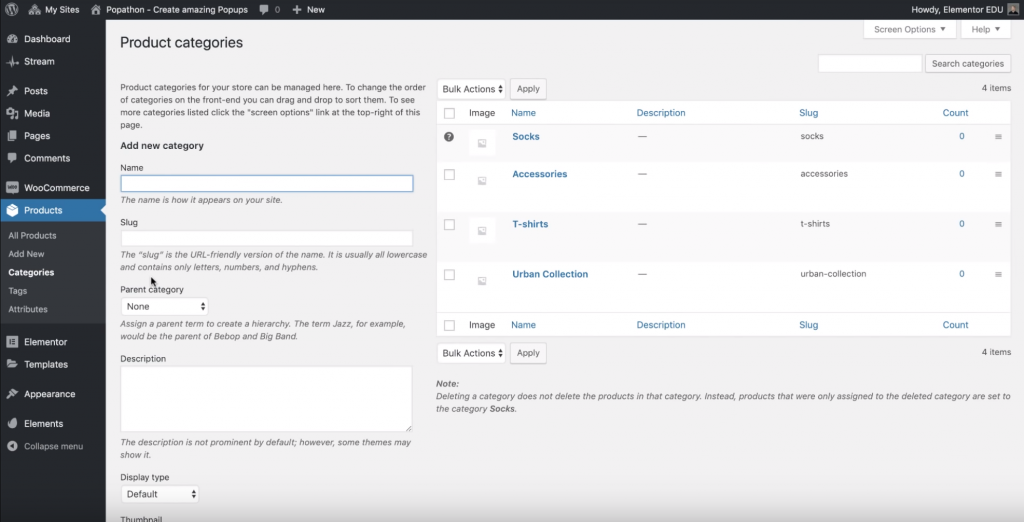Click the Search categories button
This screenshot has width=1024, height=522.
[x=967, y=64]
